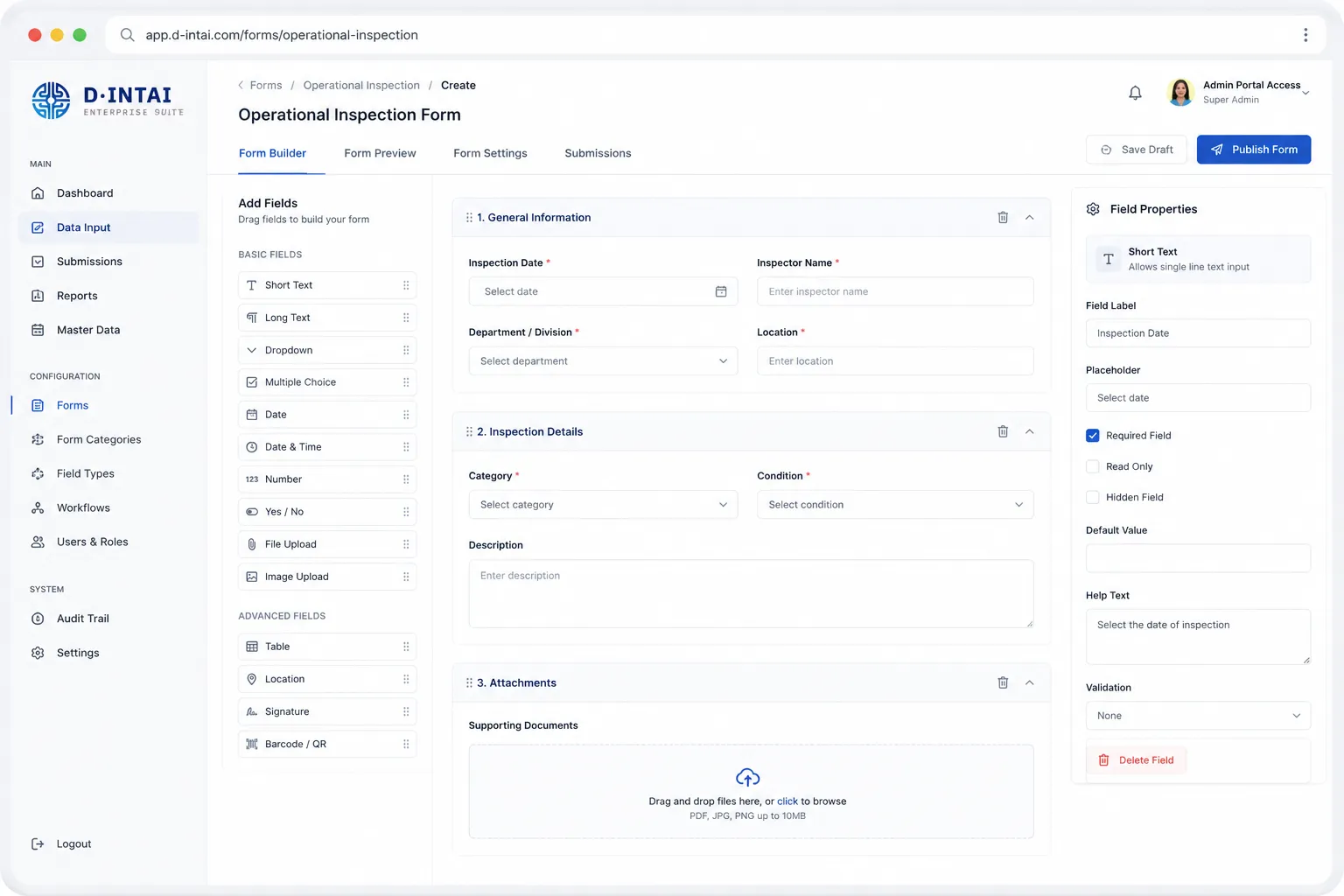Grab the drag handle of General Information section
1344x896 pixels.
click(469, 218)
